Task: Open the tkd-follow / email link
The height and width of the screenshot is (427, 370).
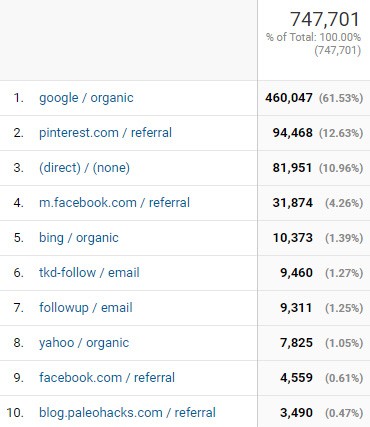Action: [x=89, y=273]
